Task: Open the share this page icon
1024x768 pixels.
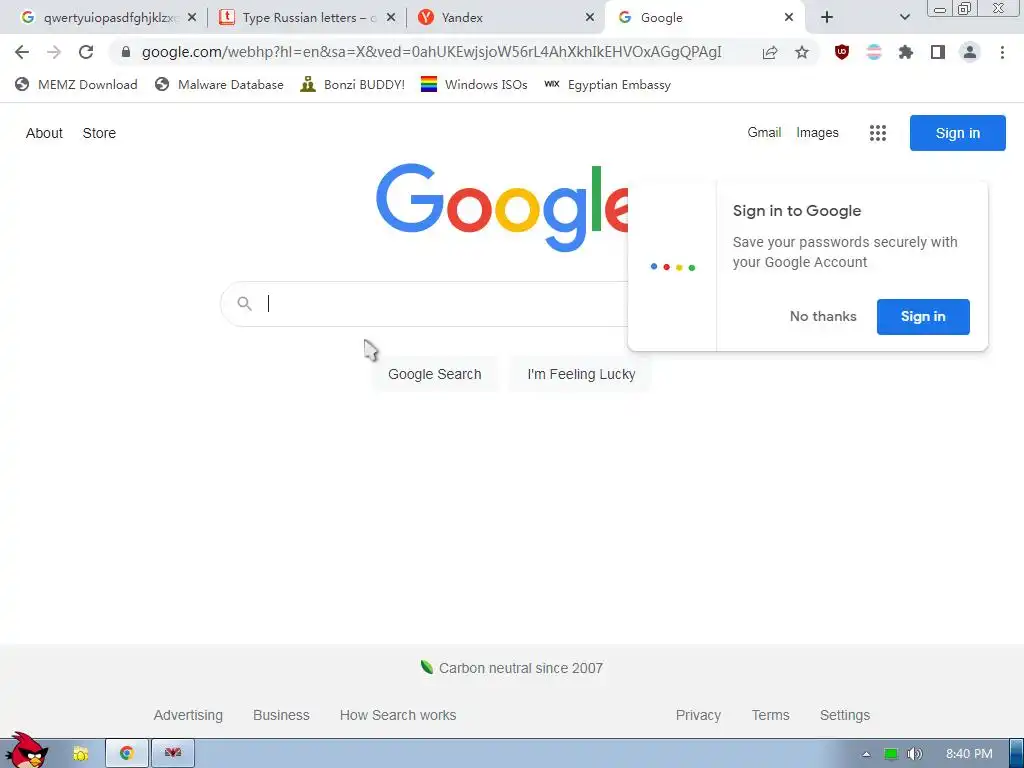Action: [770, 52]
